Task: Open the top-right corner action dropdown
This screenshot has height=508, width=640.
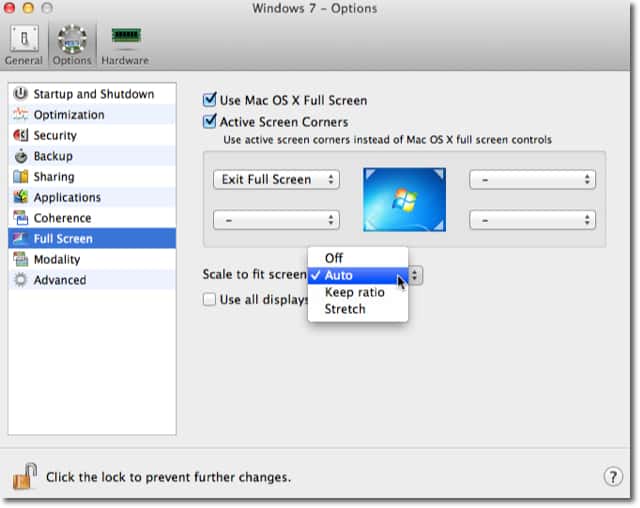Action: [532, 180]
